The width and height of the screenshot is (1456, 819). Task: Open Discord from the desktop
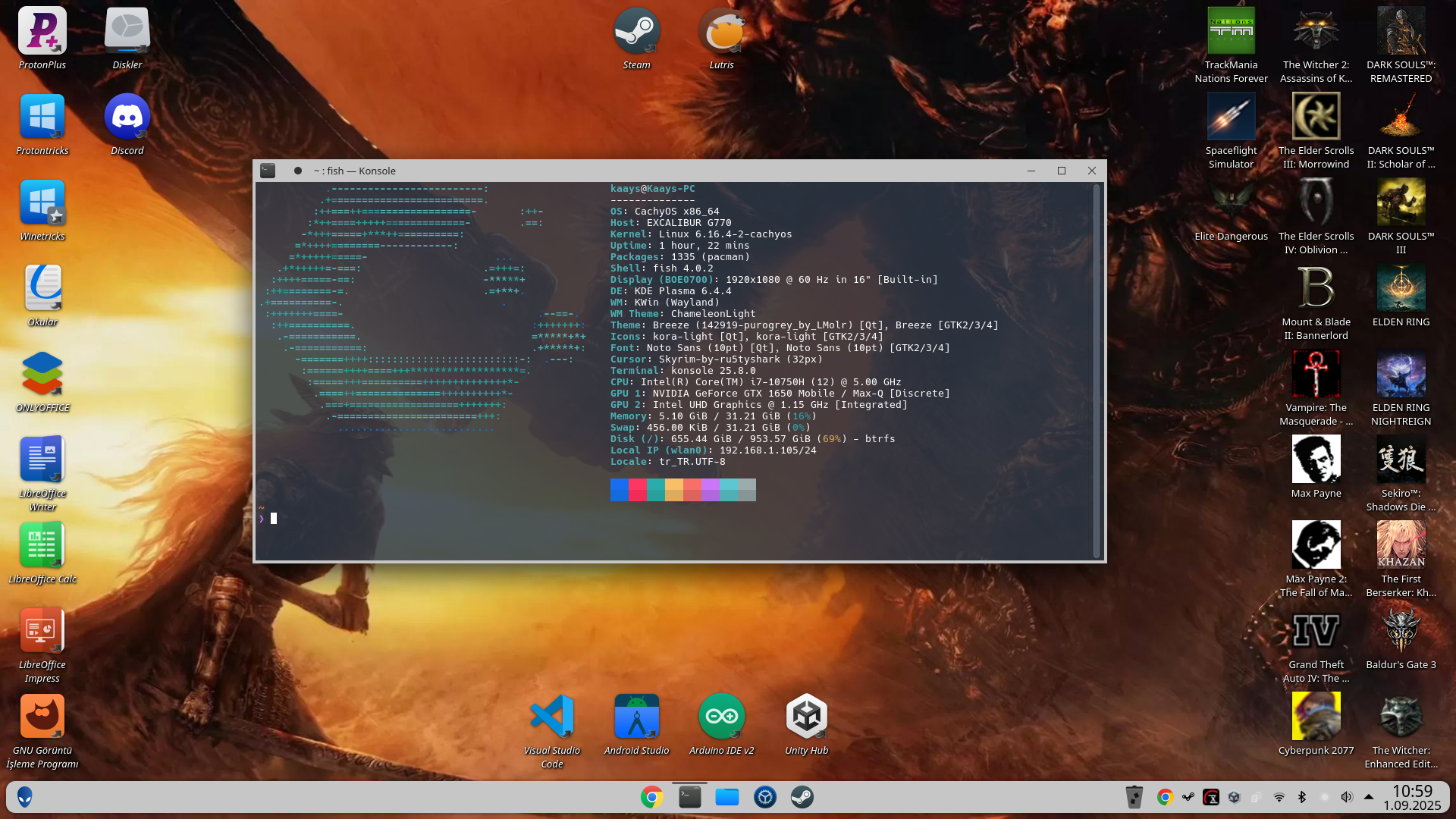127,118
